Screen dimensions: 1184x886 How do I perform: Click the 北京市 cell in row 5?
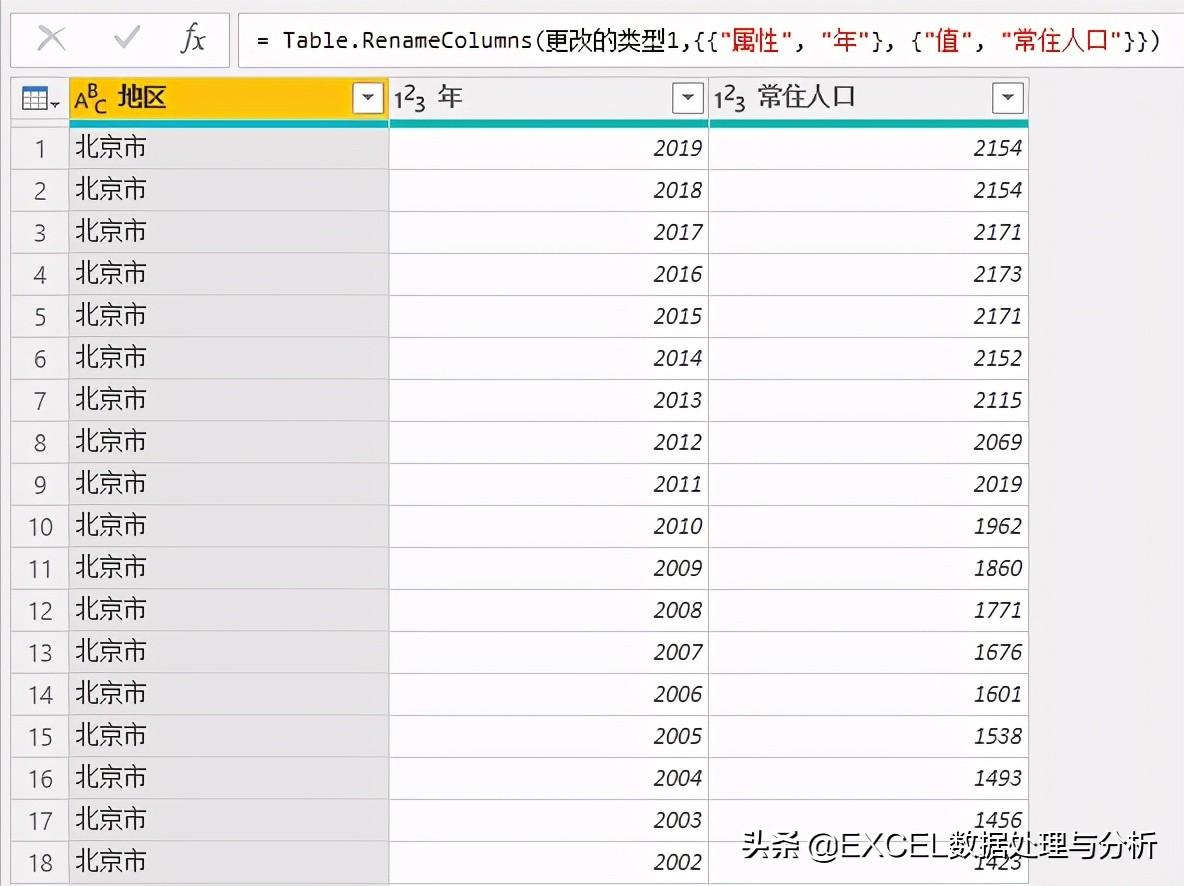coord(228,316)
